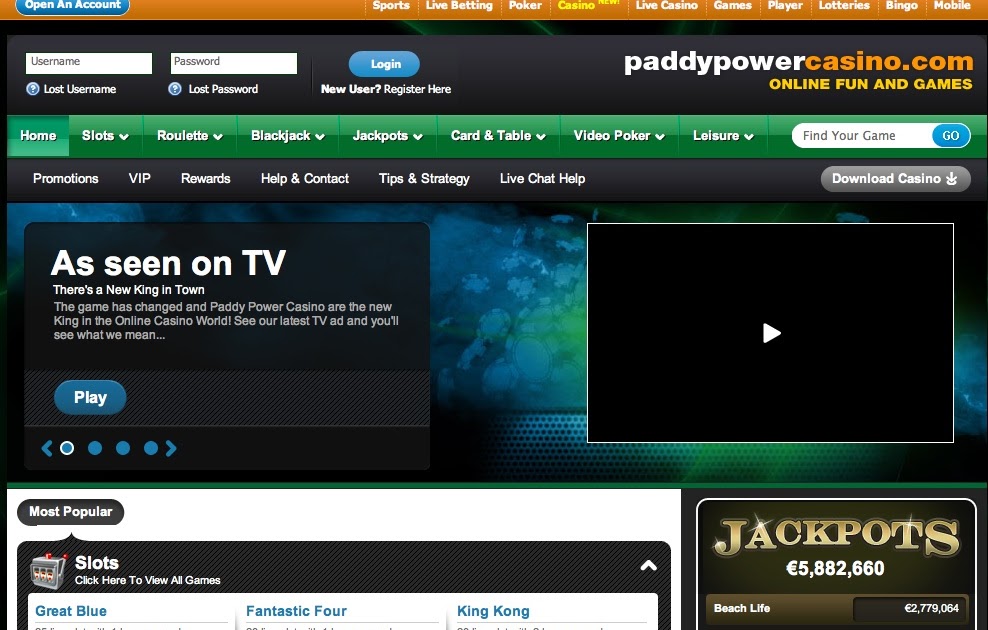The image size is (988, 630).
Task: Click the paddypowercasino.com logo
Action: pyautogui.click(x=798, y=62)
